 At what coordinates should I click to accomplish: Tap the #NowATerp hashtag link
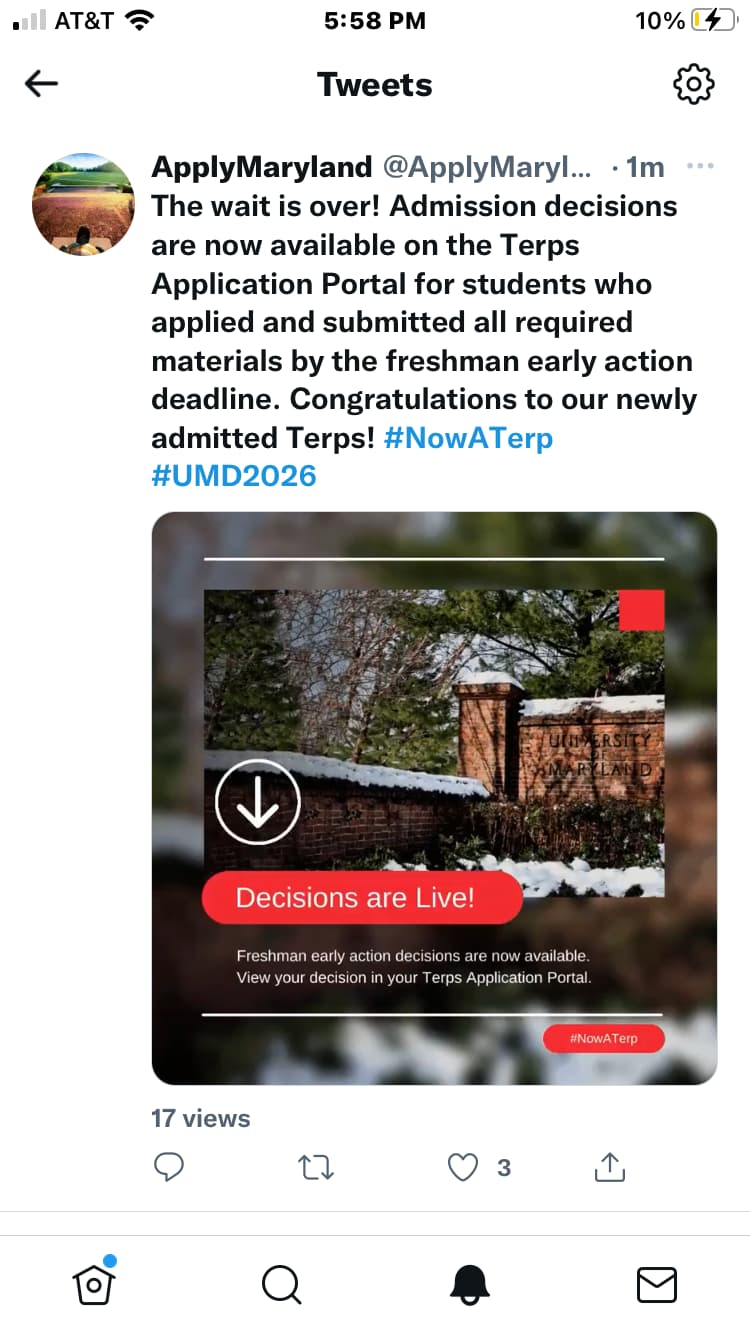click(468, 438)
